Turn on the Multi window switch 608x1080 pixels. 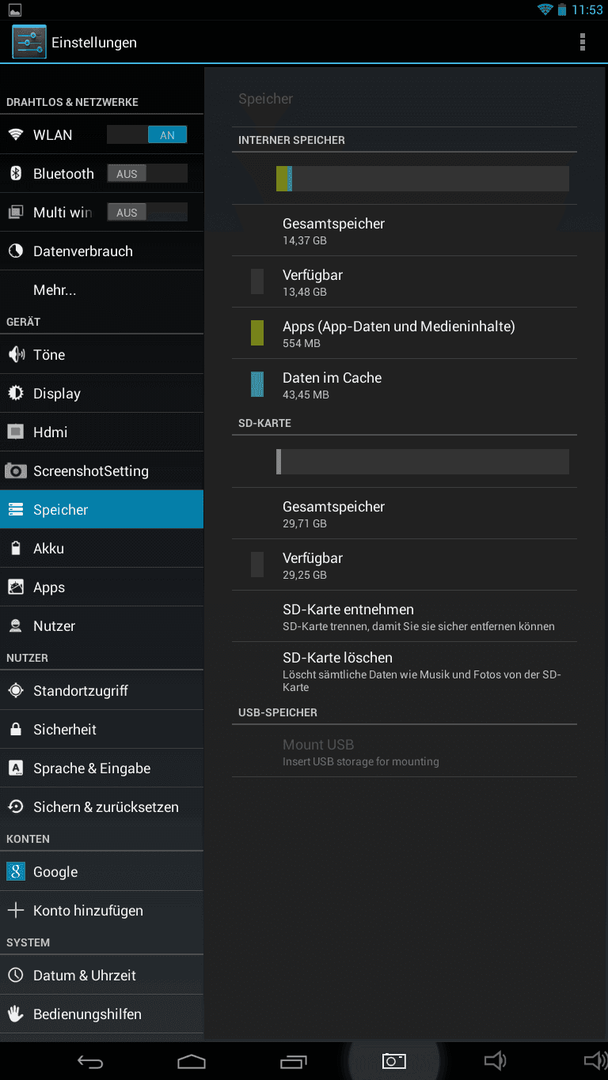coord(147,212)
